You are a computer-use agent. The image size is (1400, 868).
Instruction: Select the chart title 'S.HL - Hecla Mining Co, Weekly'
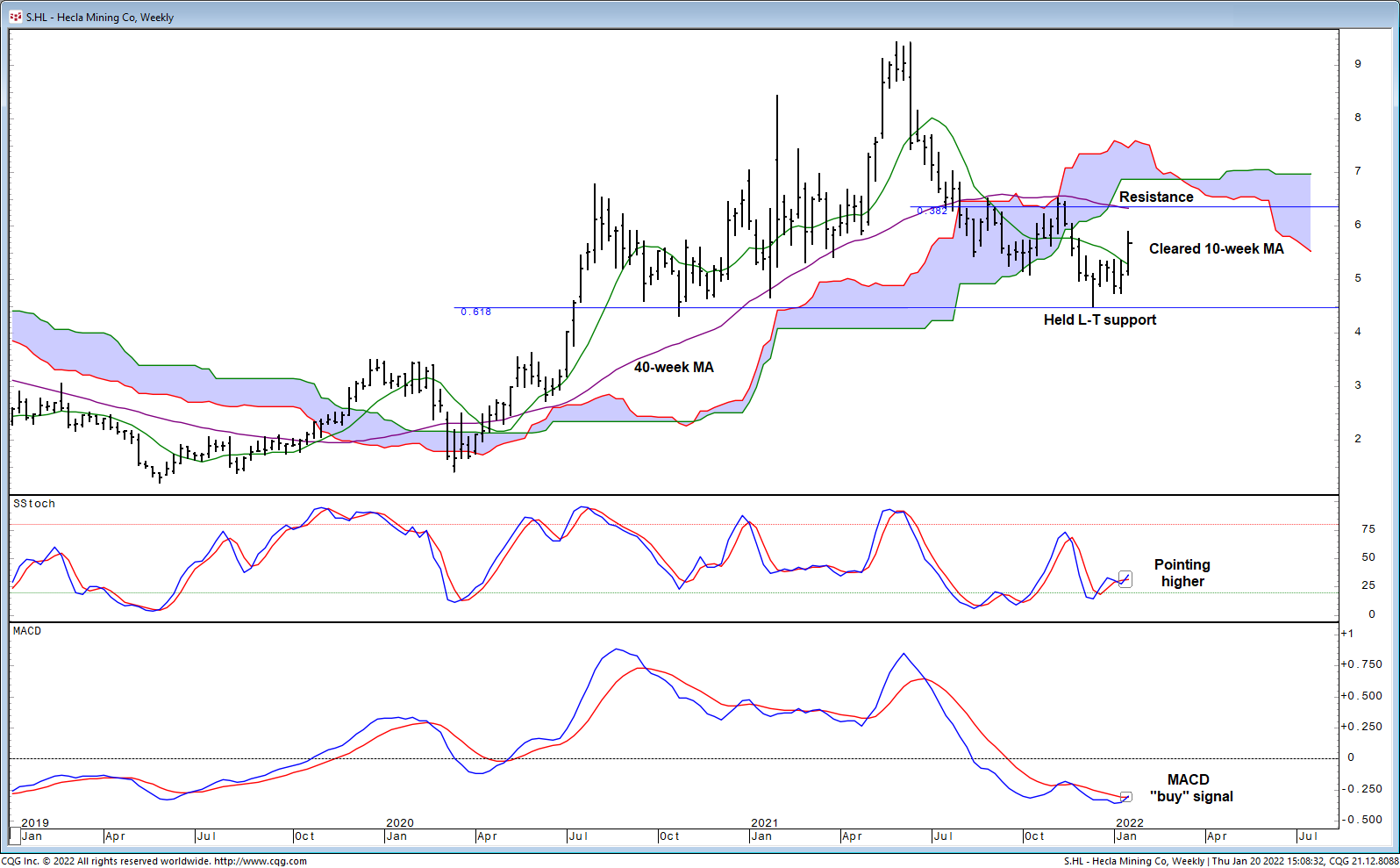tap(100, 18)
